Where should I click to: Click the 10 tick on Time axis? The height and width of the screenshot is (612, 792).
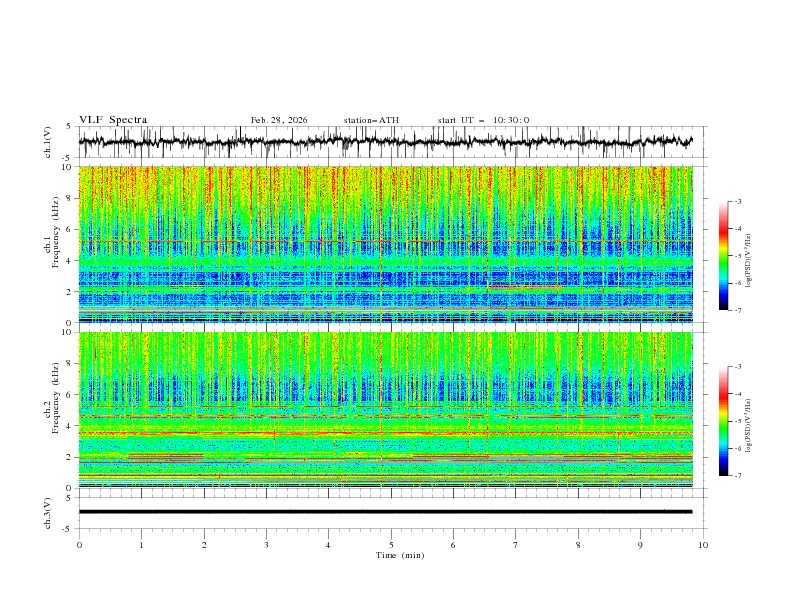pos(703,545)
